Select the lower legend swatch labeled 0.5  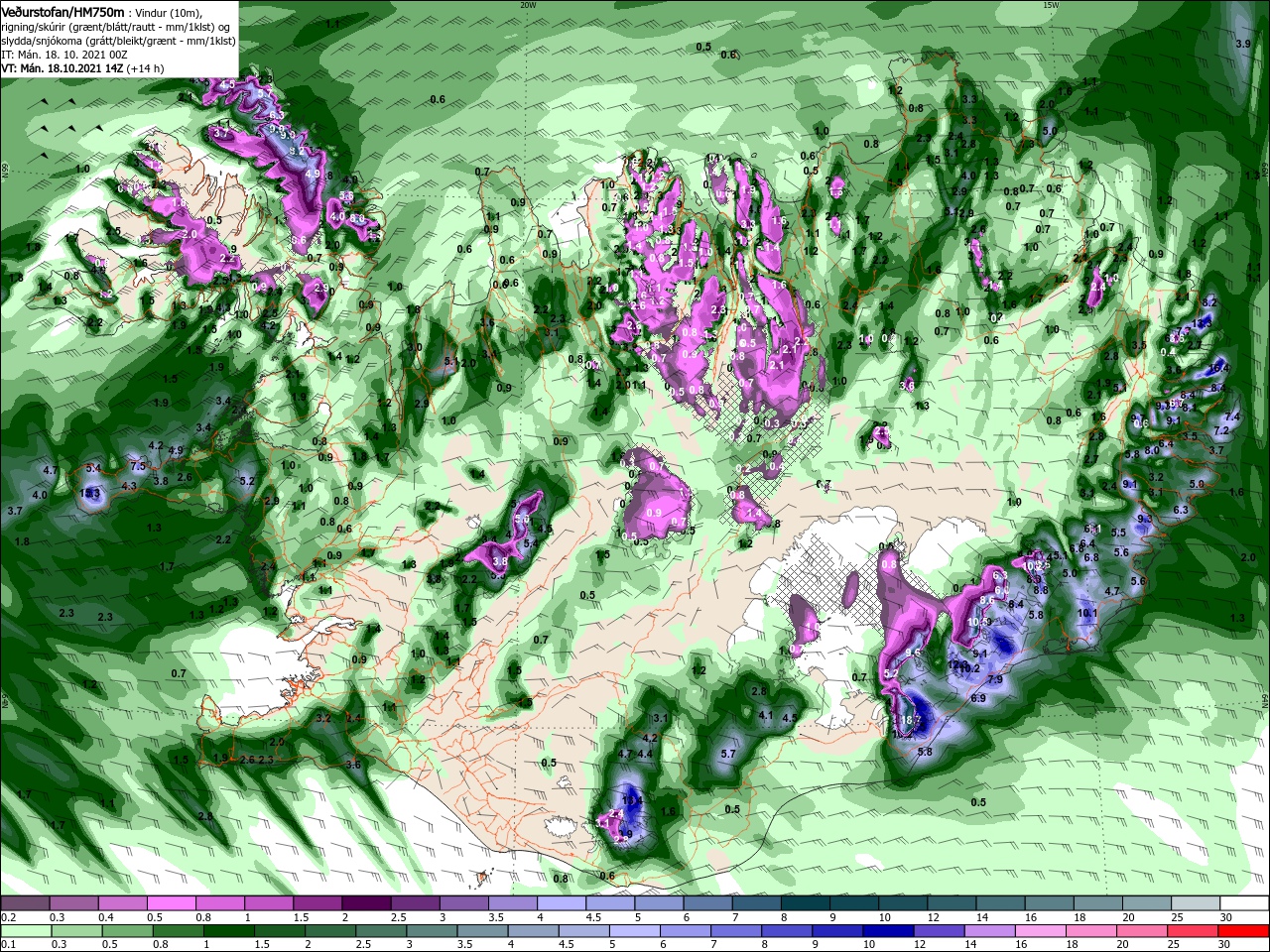[127, 930]
